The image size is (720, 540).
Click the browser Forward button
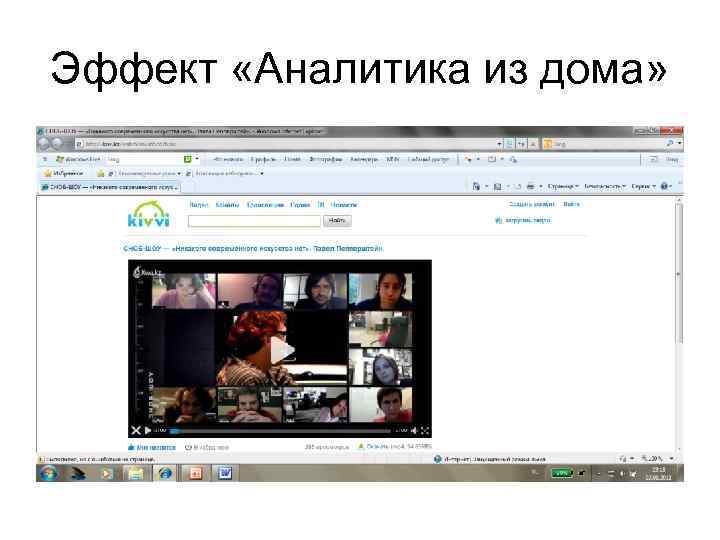tap(57, 144)
